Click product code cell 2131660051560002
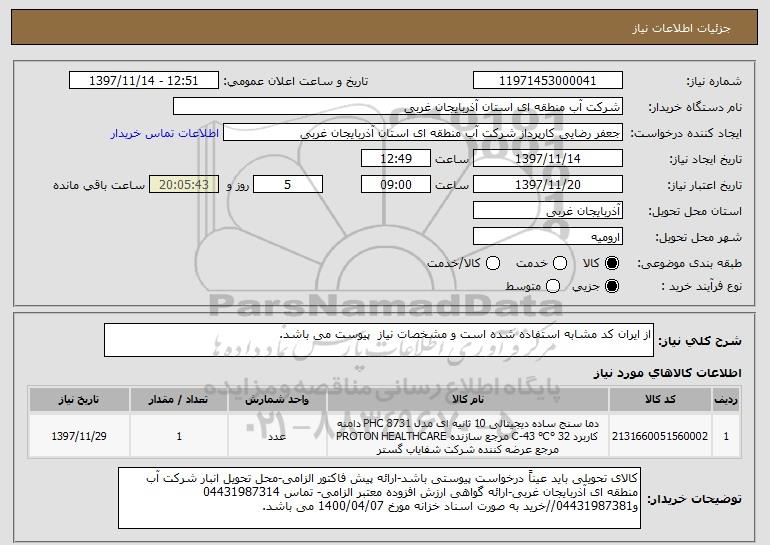Viewport: 770px width, 545px height. 660,436
